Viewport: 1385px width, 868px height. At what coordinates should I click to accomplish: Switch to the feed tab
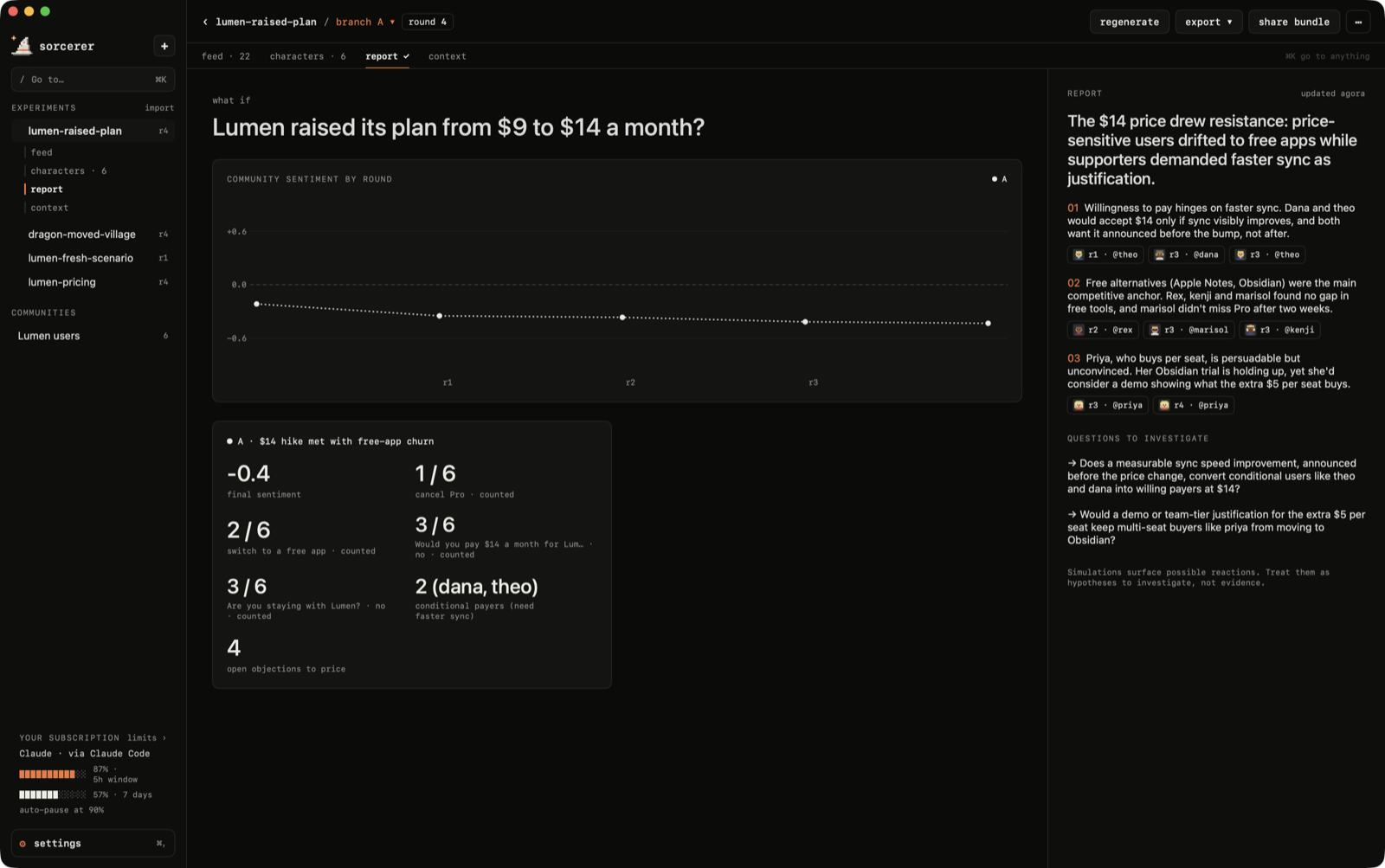coord(225,56)
